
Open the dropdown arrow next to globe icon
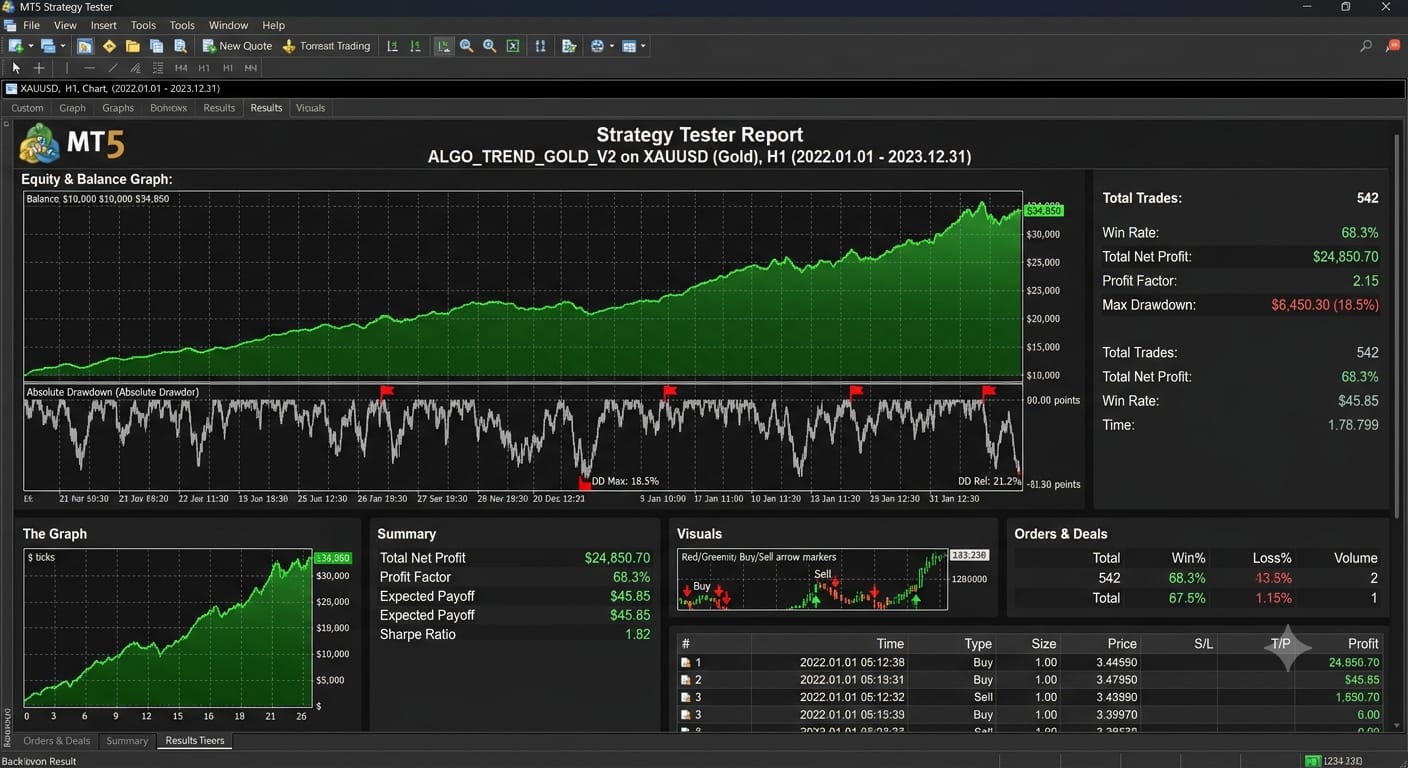(x=611, y=46)
